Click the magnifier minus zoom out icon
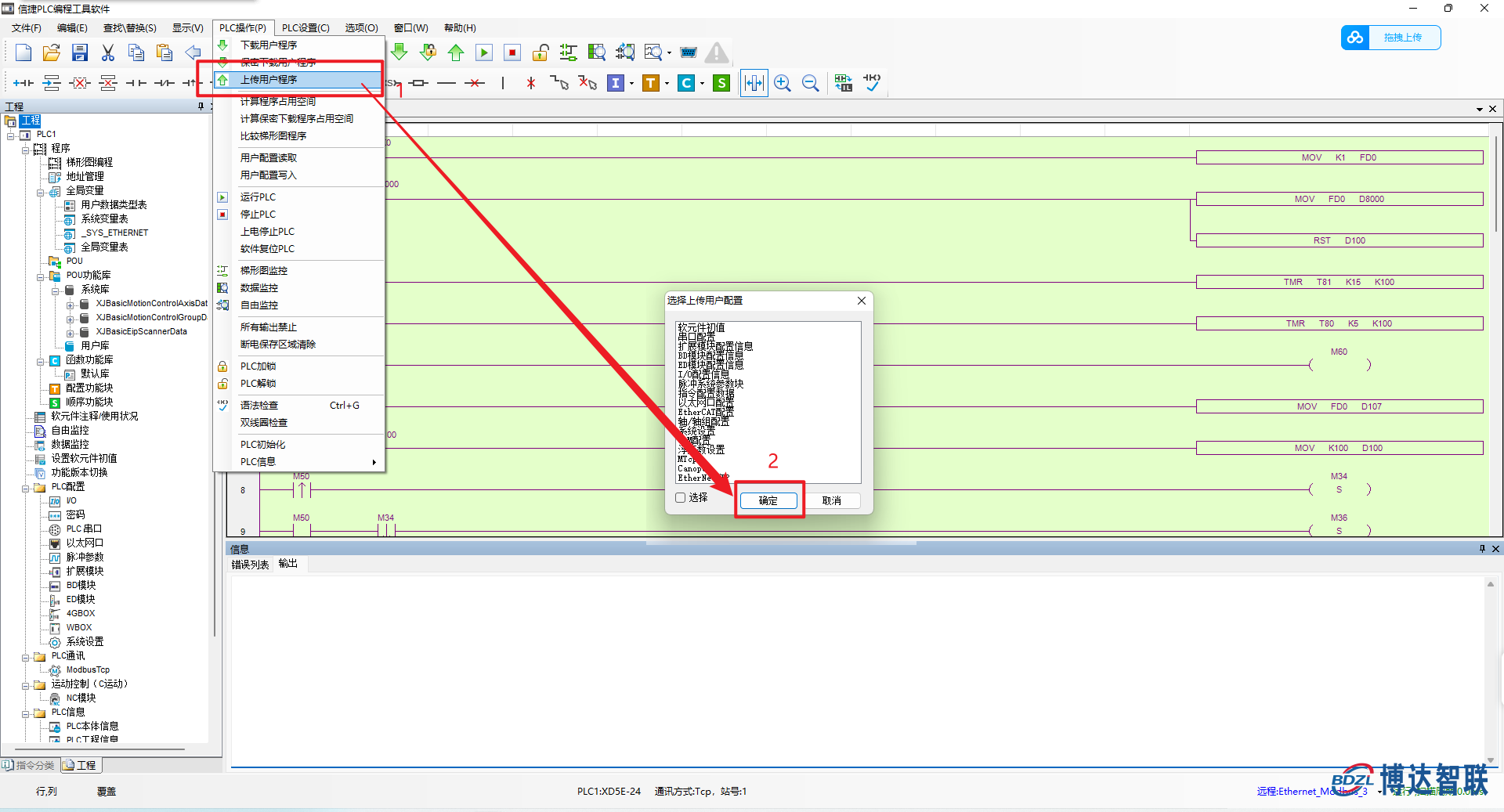1504x812 pixels. click(811, 83)
